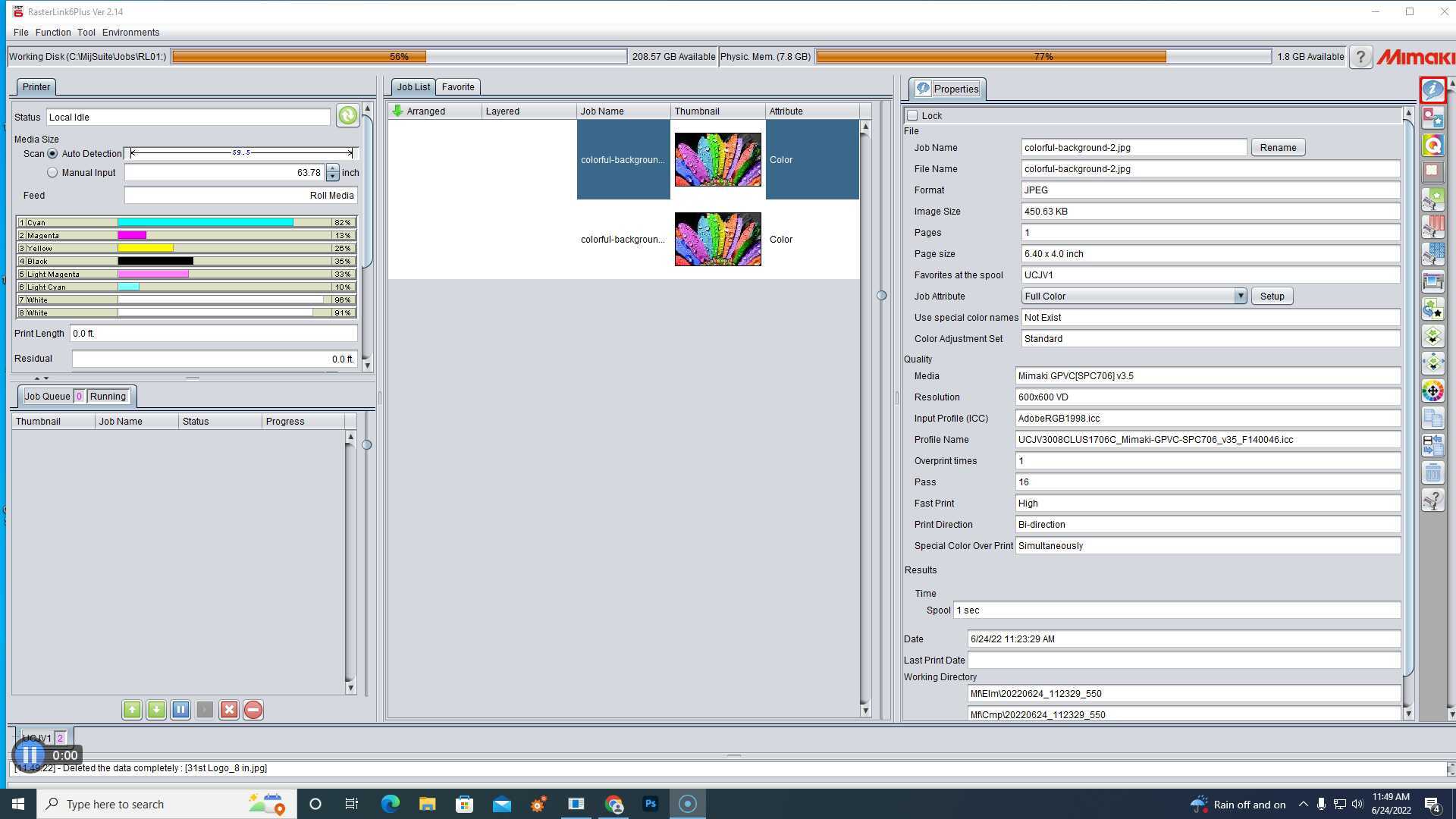Select the printer Execution icon
1456x819 pixels.
click(x=1433, y=281)
